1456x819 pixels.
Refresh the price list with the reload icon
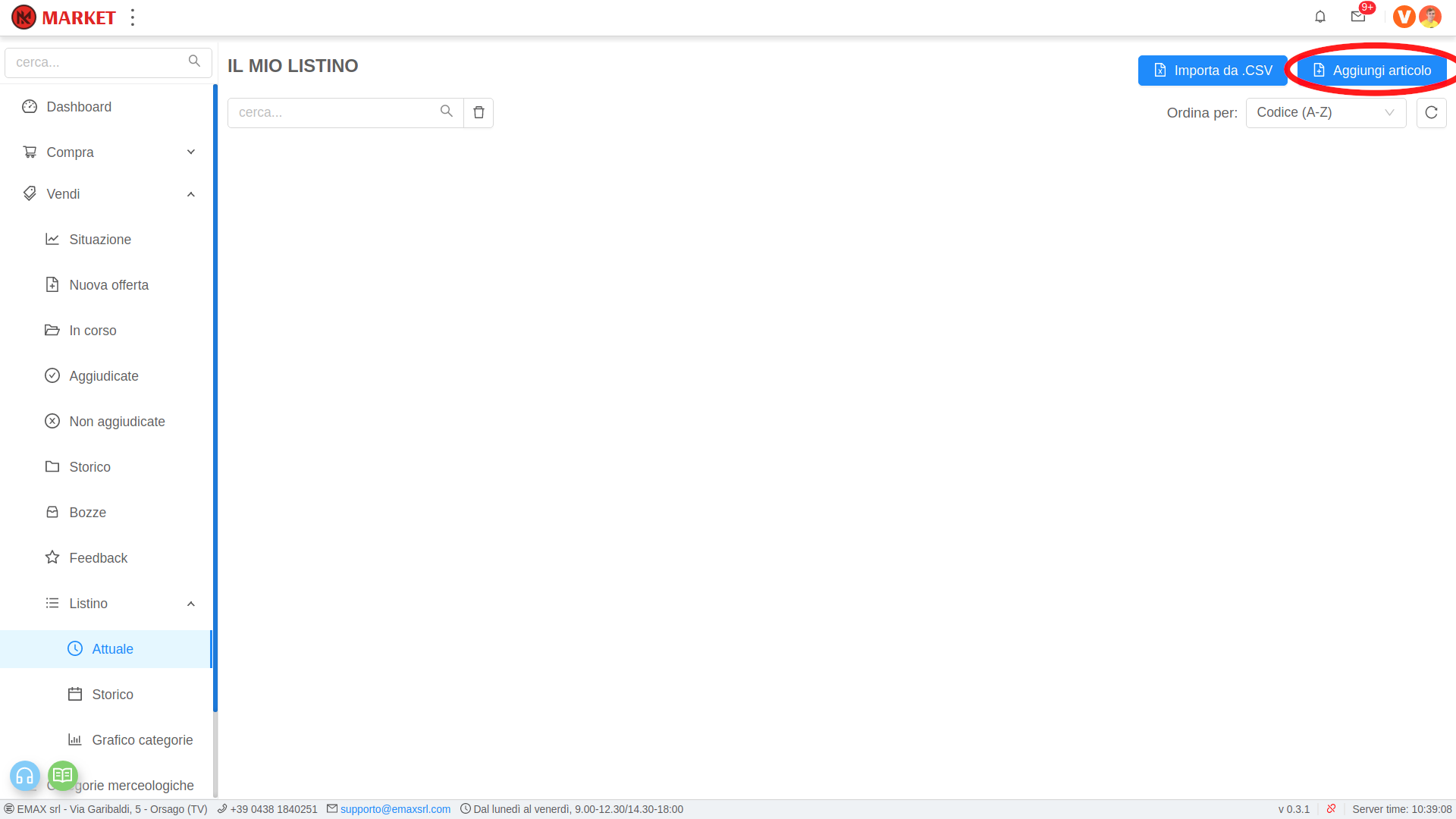click(1431, 112)
